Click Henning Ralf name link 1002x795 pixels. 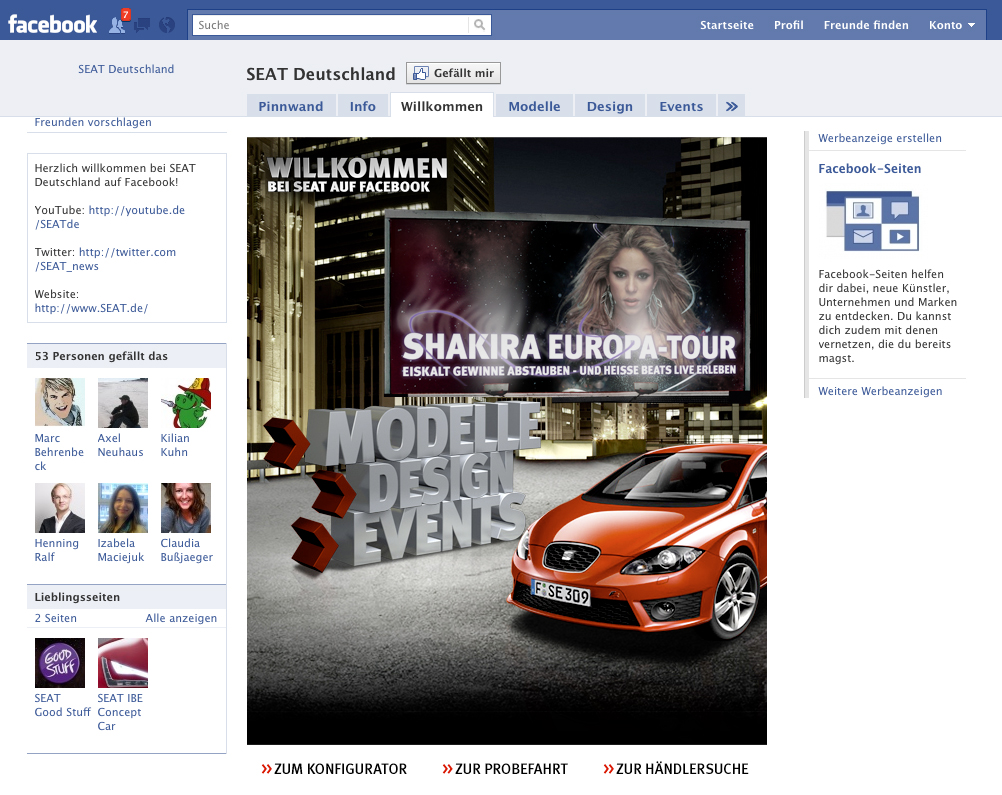coord(56,550)
